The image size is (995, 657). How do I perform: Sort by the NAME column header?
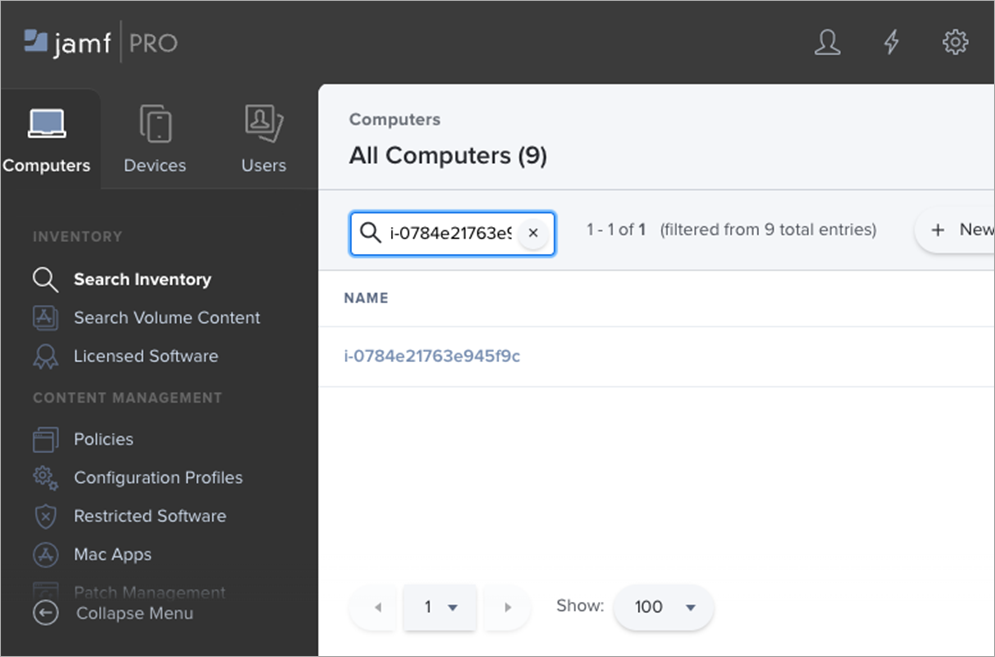coord(366,298)
